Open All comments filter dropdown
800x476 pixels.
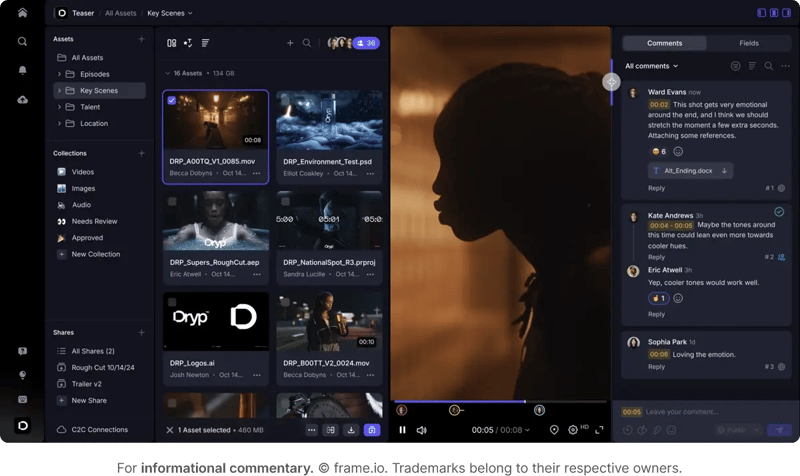(652, 66)
